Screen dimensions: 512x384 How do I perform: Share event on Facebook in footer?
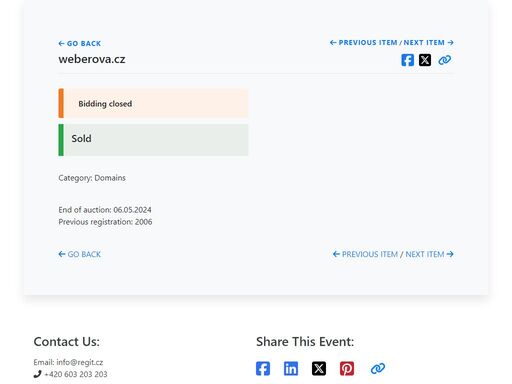[263, 368]
